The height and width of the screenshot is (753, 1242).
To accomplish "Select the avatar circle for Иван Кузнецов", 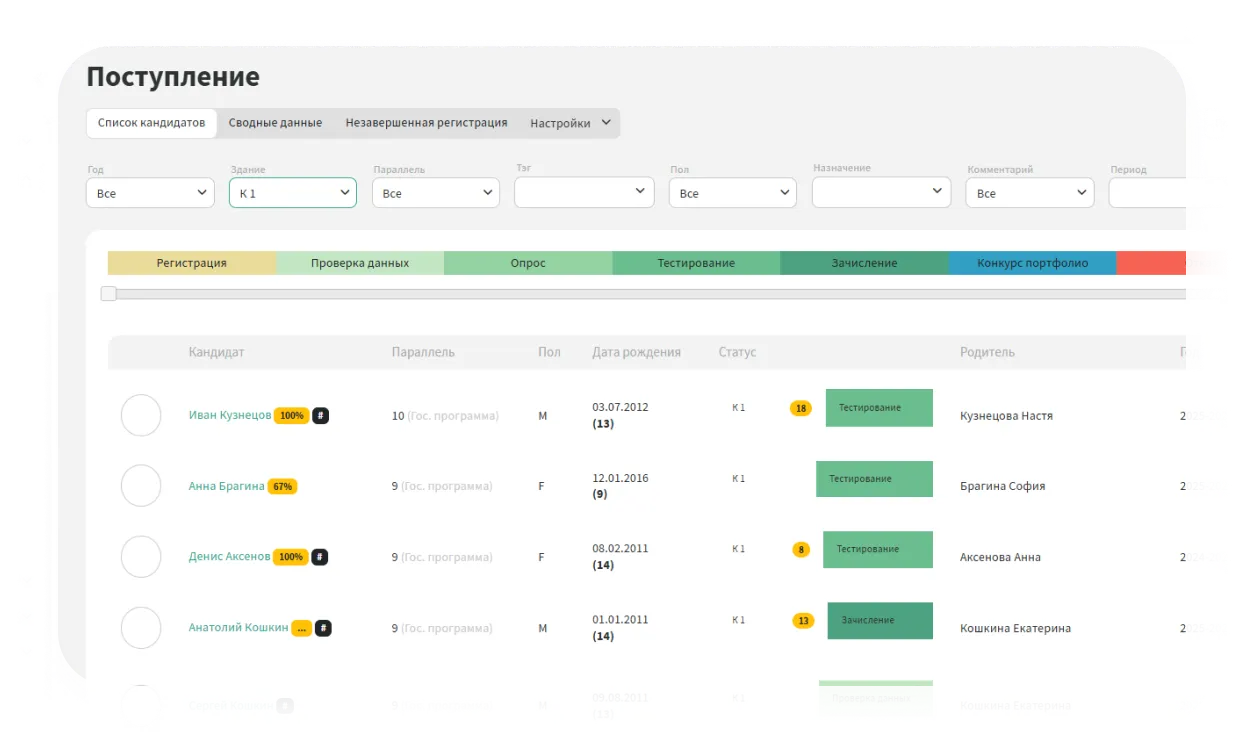I will coord(141,415).
